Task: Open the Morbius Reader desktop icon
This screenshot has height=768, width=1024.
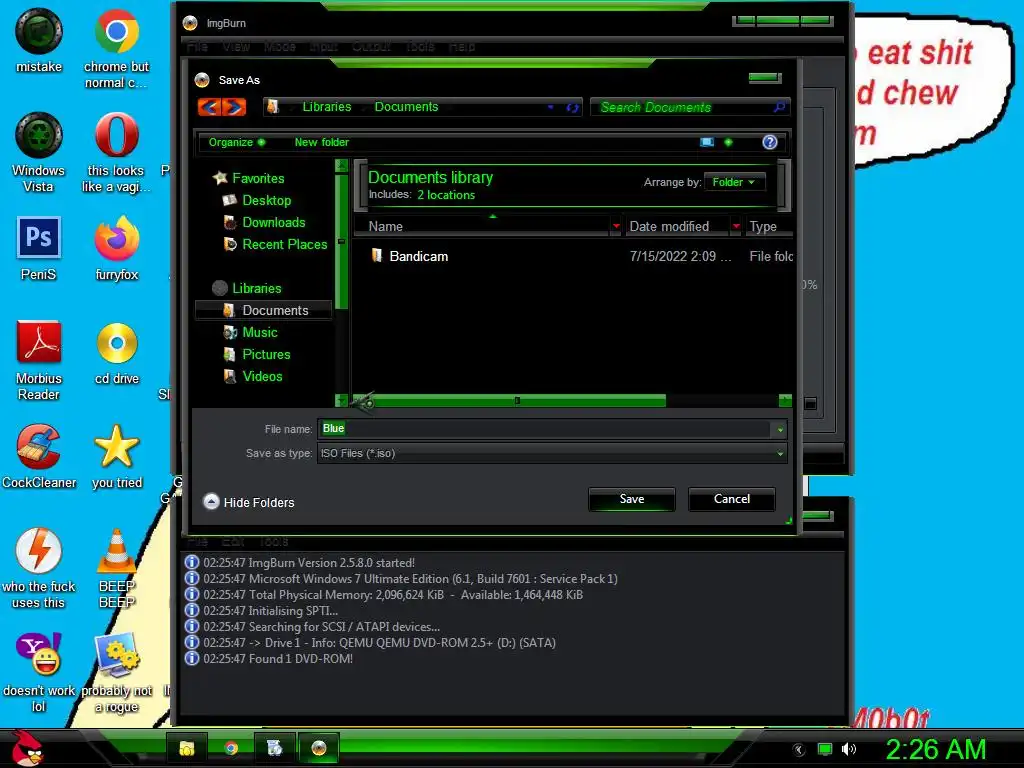Action: 39,360
